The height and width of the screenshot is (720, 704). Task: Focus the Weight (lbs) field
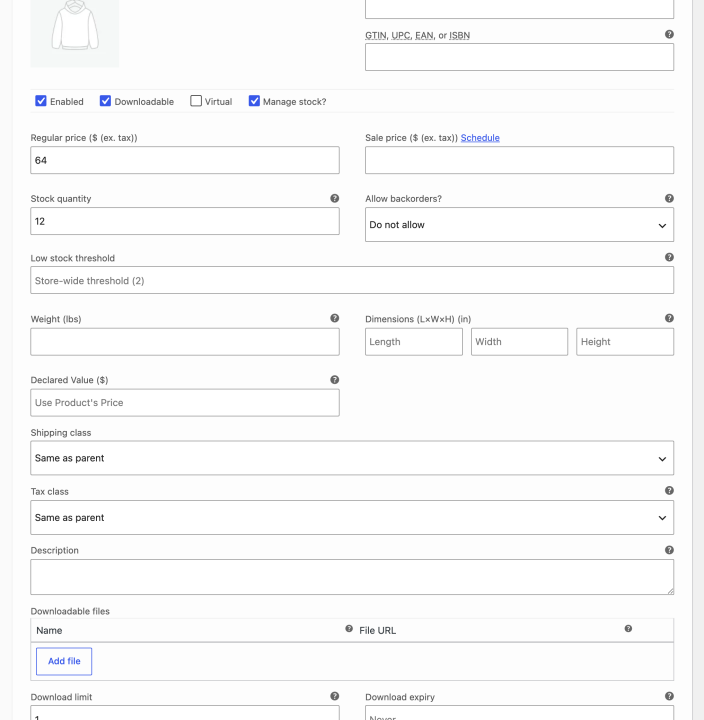(x=185, y=342)
